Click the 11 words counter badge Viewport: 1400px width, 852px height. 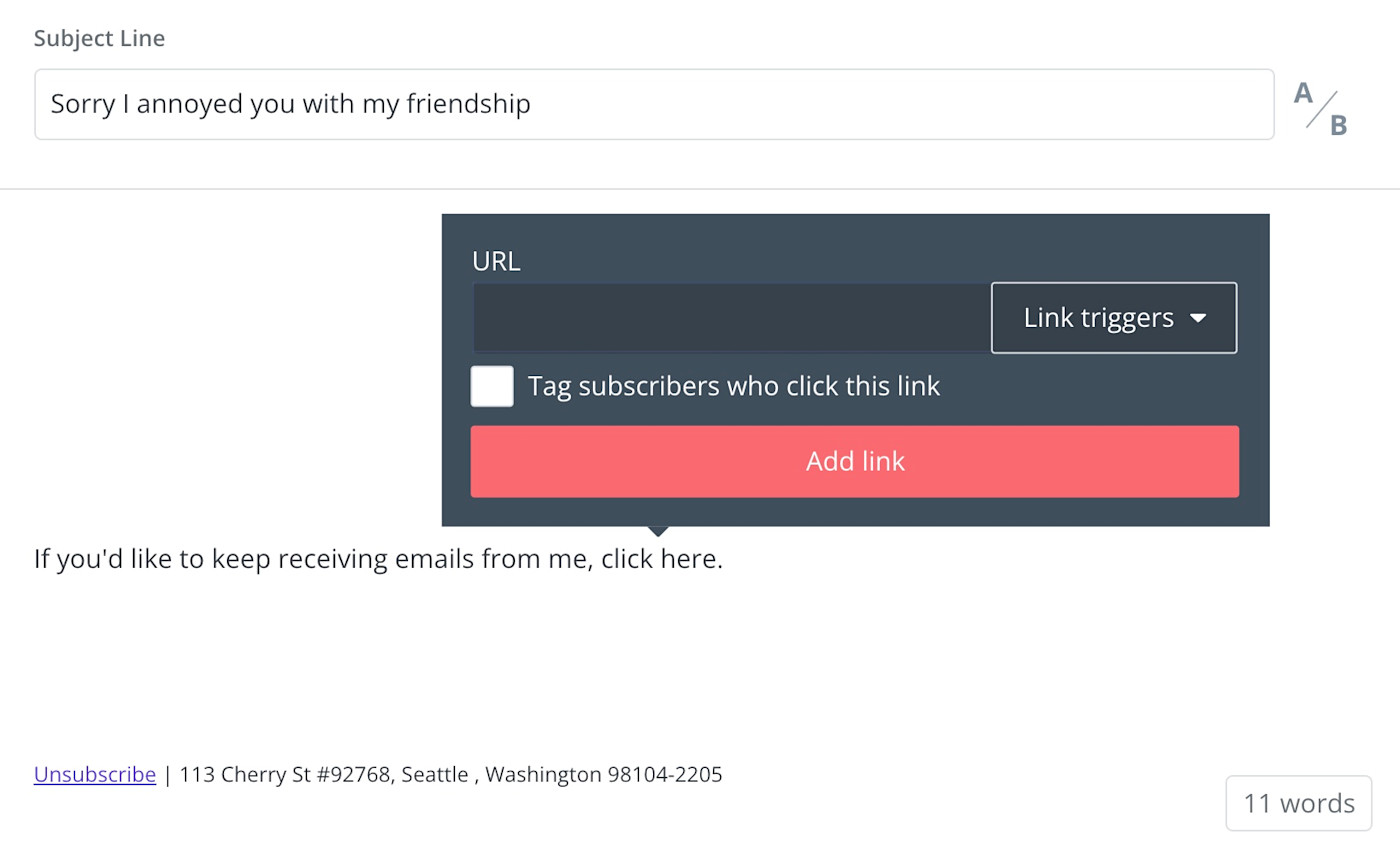pyautogui.click(x=1299, y=803)
